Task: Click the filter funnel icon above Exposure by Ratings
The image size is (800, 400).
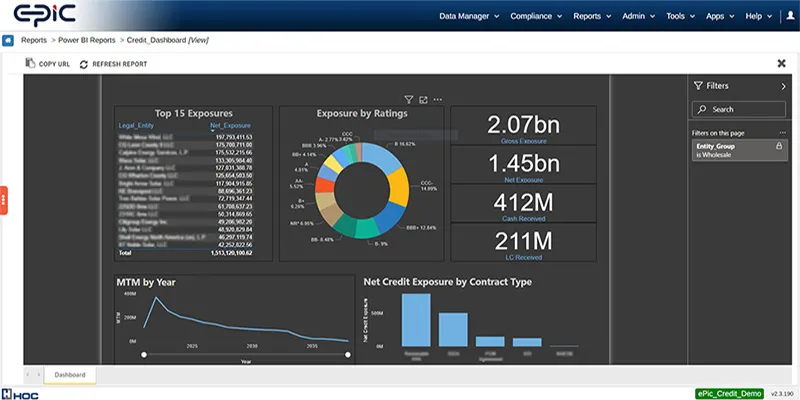Action: point(409,100)
